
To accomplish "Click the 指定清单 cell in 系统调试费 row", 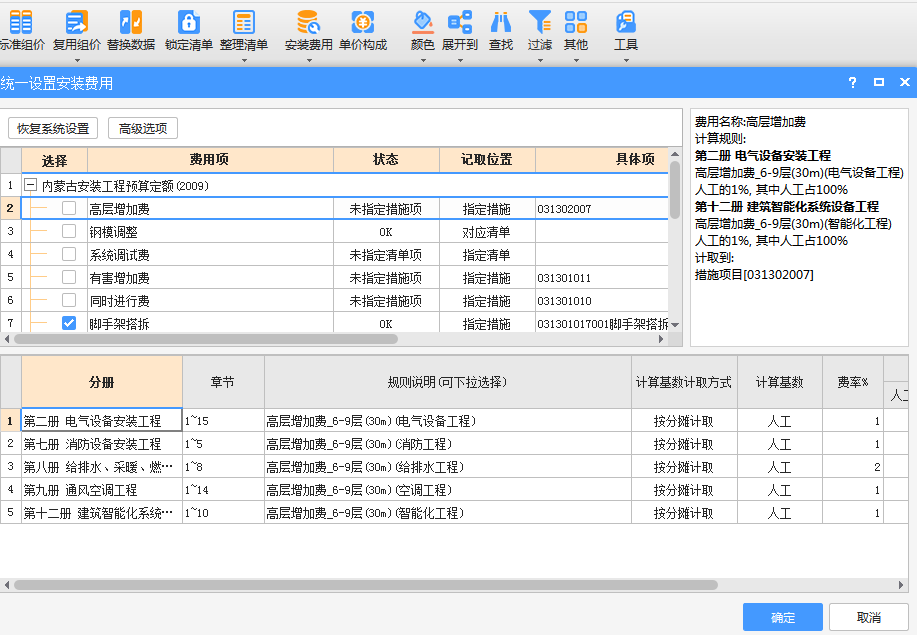I will coord(487,255).
